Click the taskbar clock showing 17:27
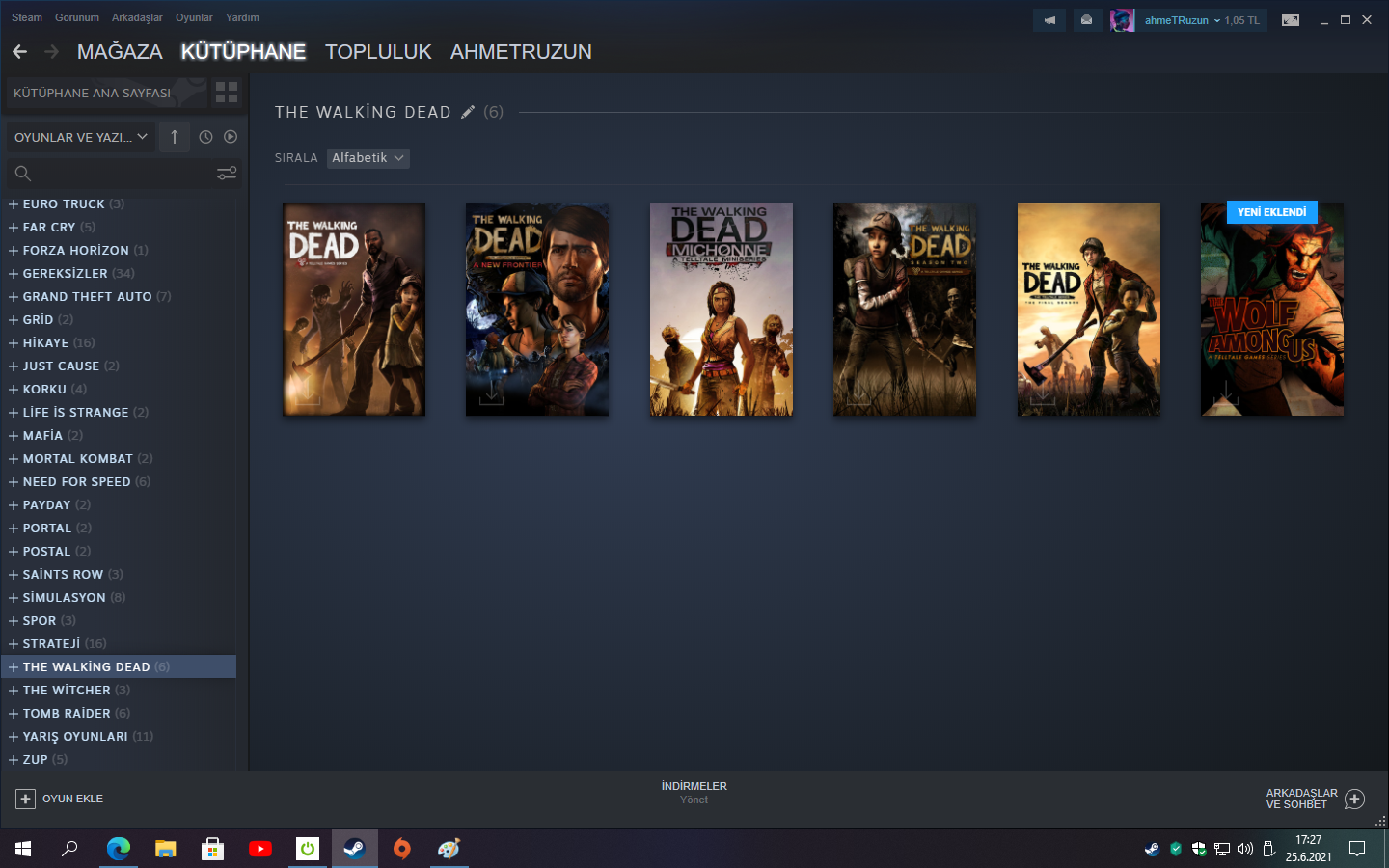This screenshot has width=1389, height=868. pyautogui.click(x=1308, y=849)
